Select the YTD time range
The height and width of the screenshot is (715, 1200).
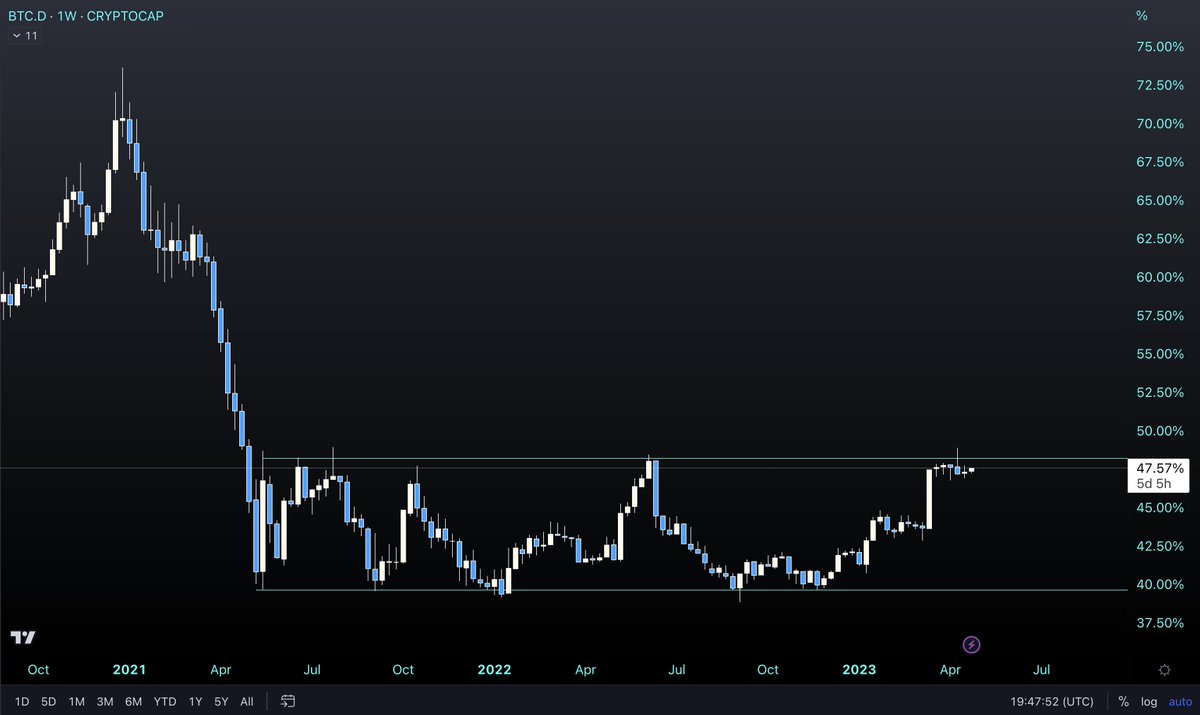click(165, 701)
